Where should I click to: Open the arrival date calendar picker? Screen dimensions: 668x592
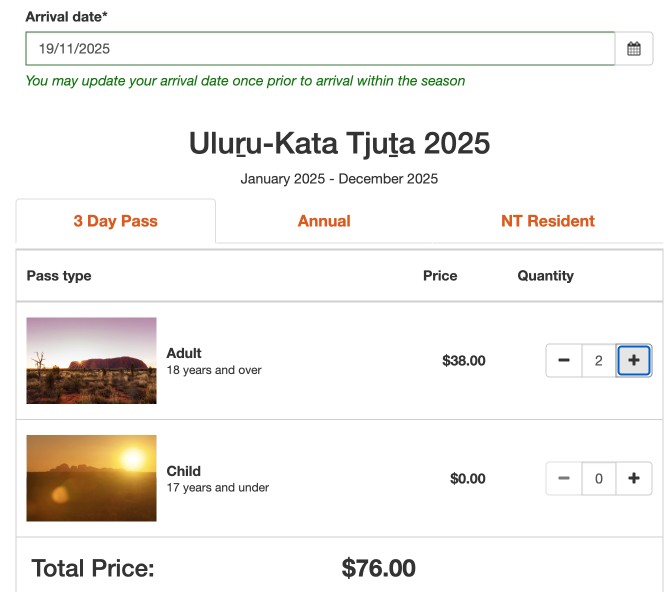(634, 49)
